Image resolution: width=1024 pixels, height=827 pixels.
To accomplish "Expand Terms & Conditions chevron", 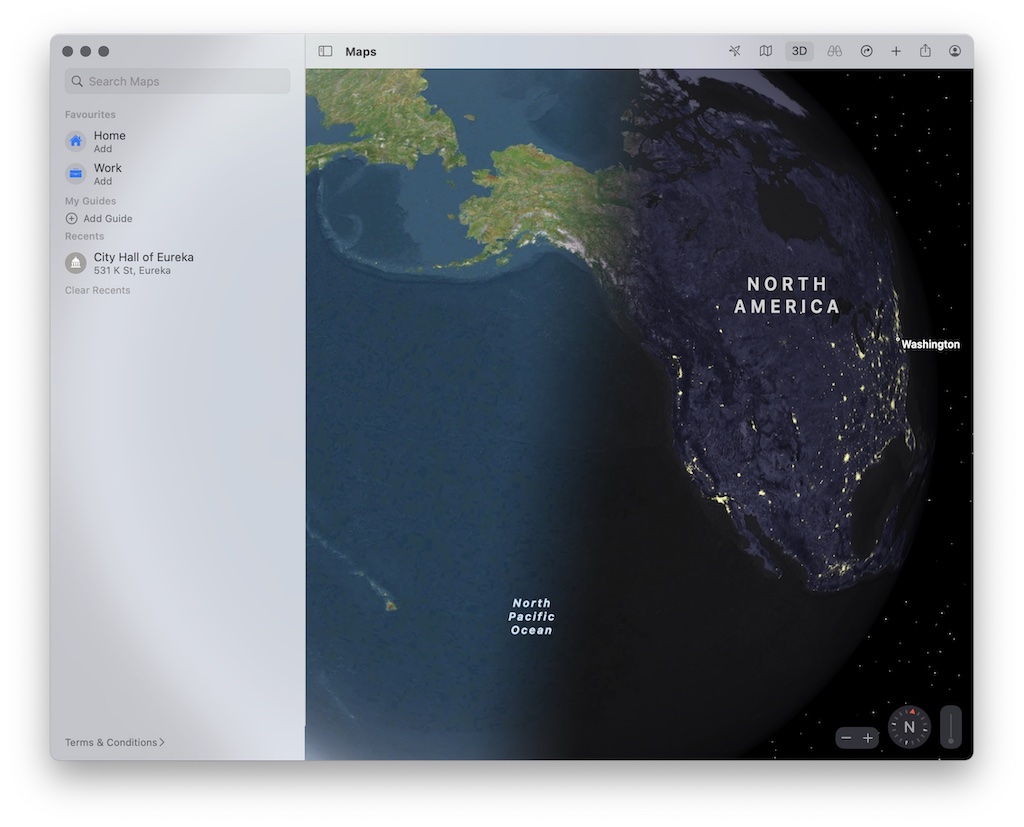I will [162, 742].
